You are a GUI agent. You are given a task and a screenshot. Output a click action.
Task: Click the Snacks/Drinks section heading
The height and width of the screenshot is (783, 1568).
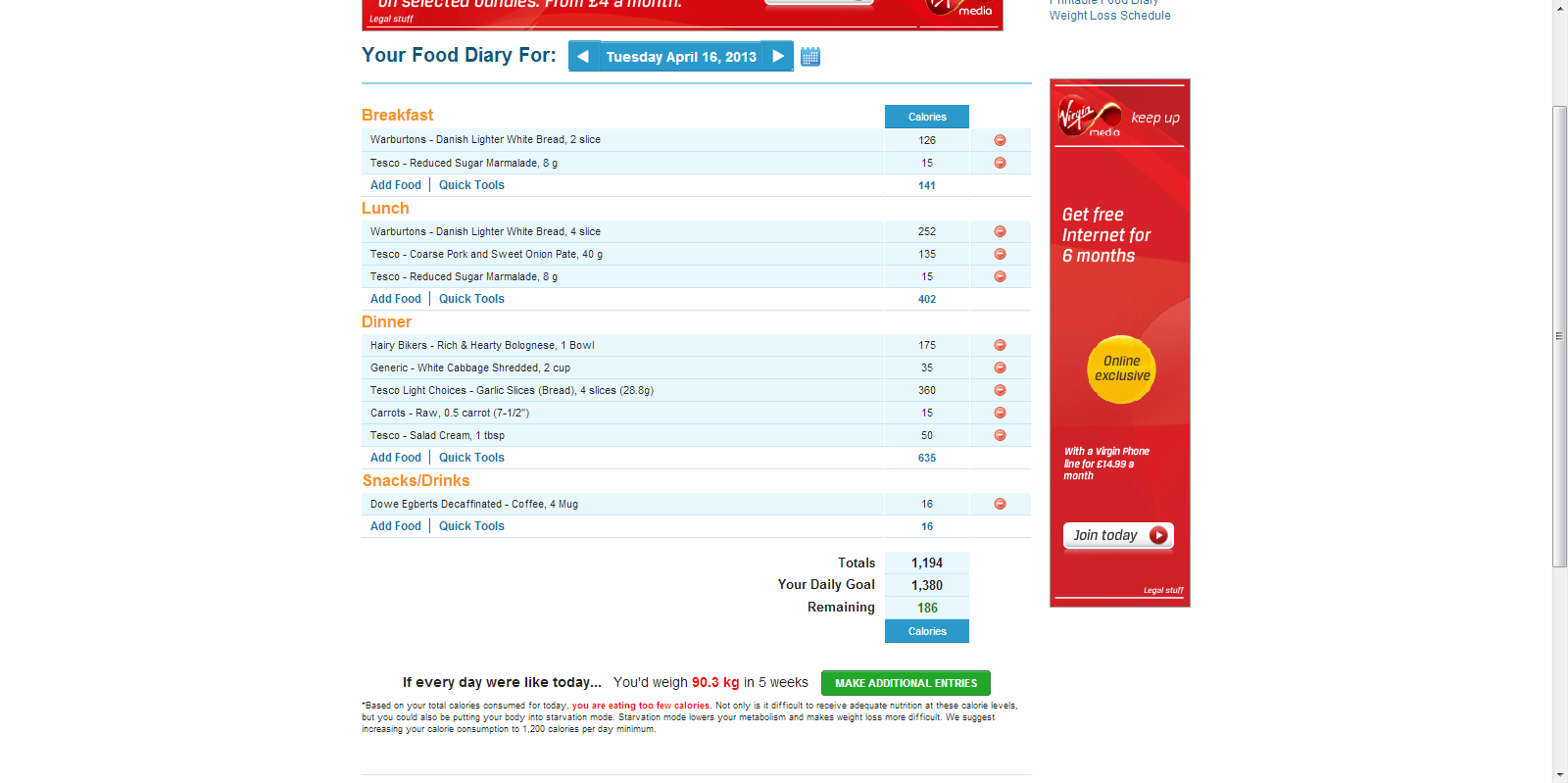pos(416,480)
